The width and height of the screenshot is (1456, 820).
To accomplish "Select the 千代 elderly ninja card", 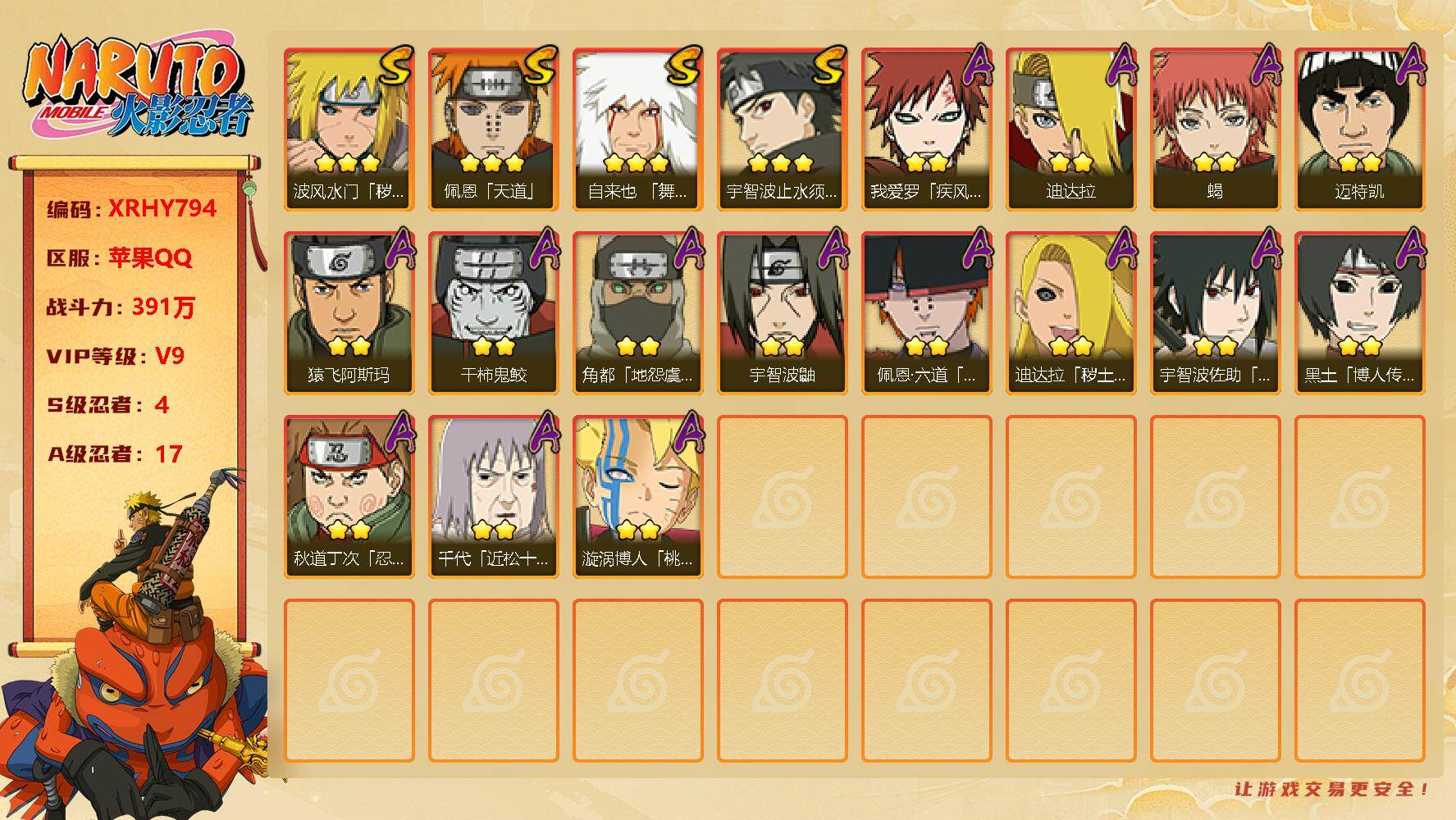I will click(493, 497).
